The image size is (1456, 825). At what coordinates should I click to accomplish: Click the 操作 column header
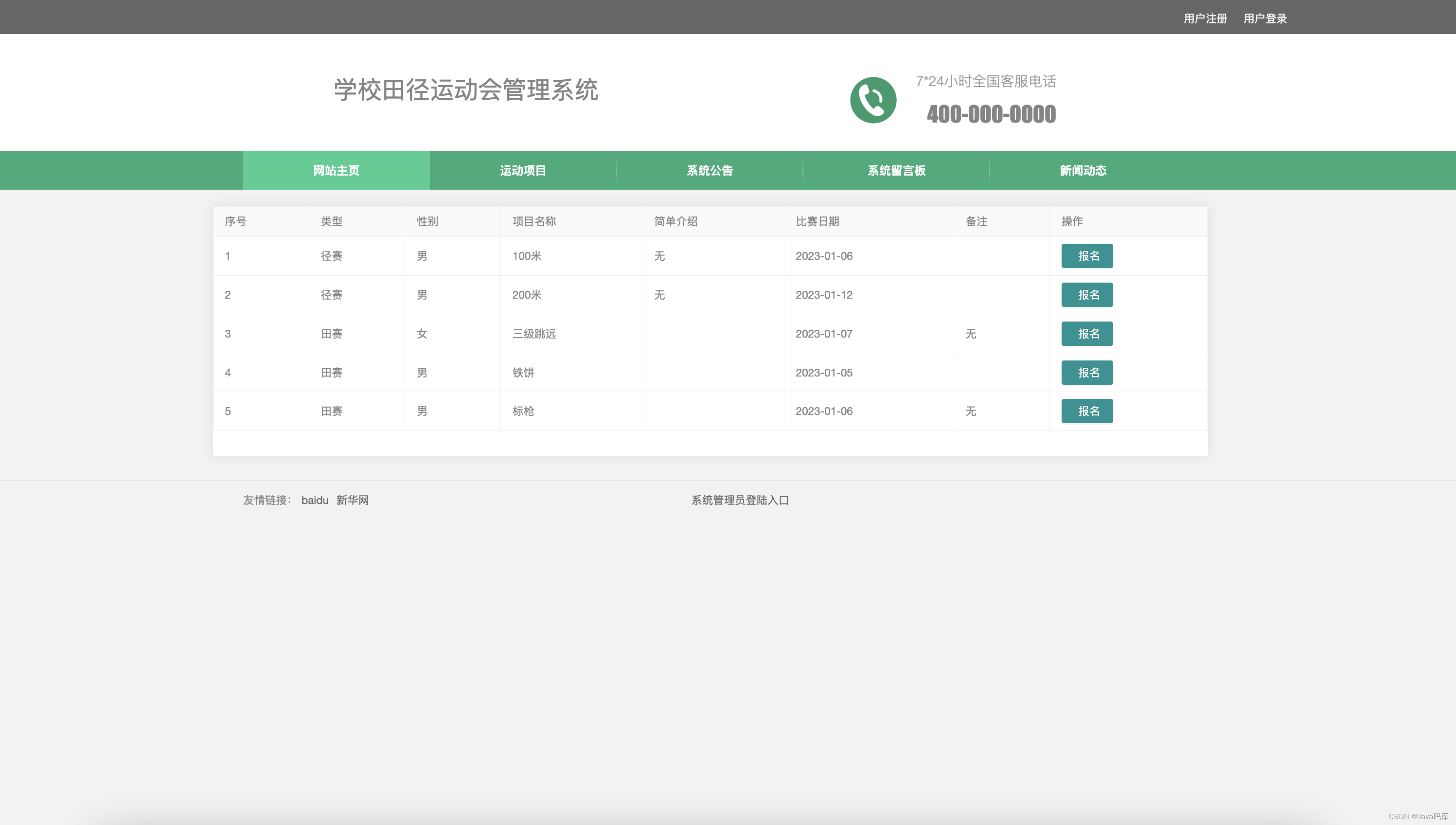pos(1071,221)
